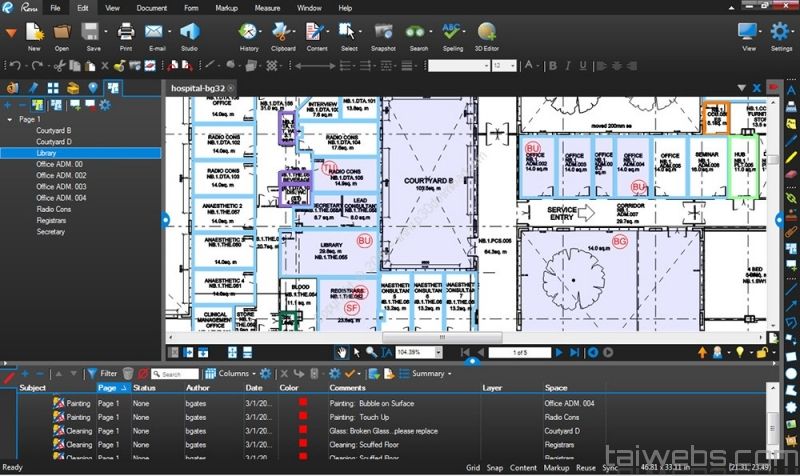Click the Spelling check icon
800x476 pixels.
(452, 33)
